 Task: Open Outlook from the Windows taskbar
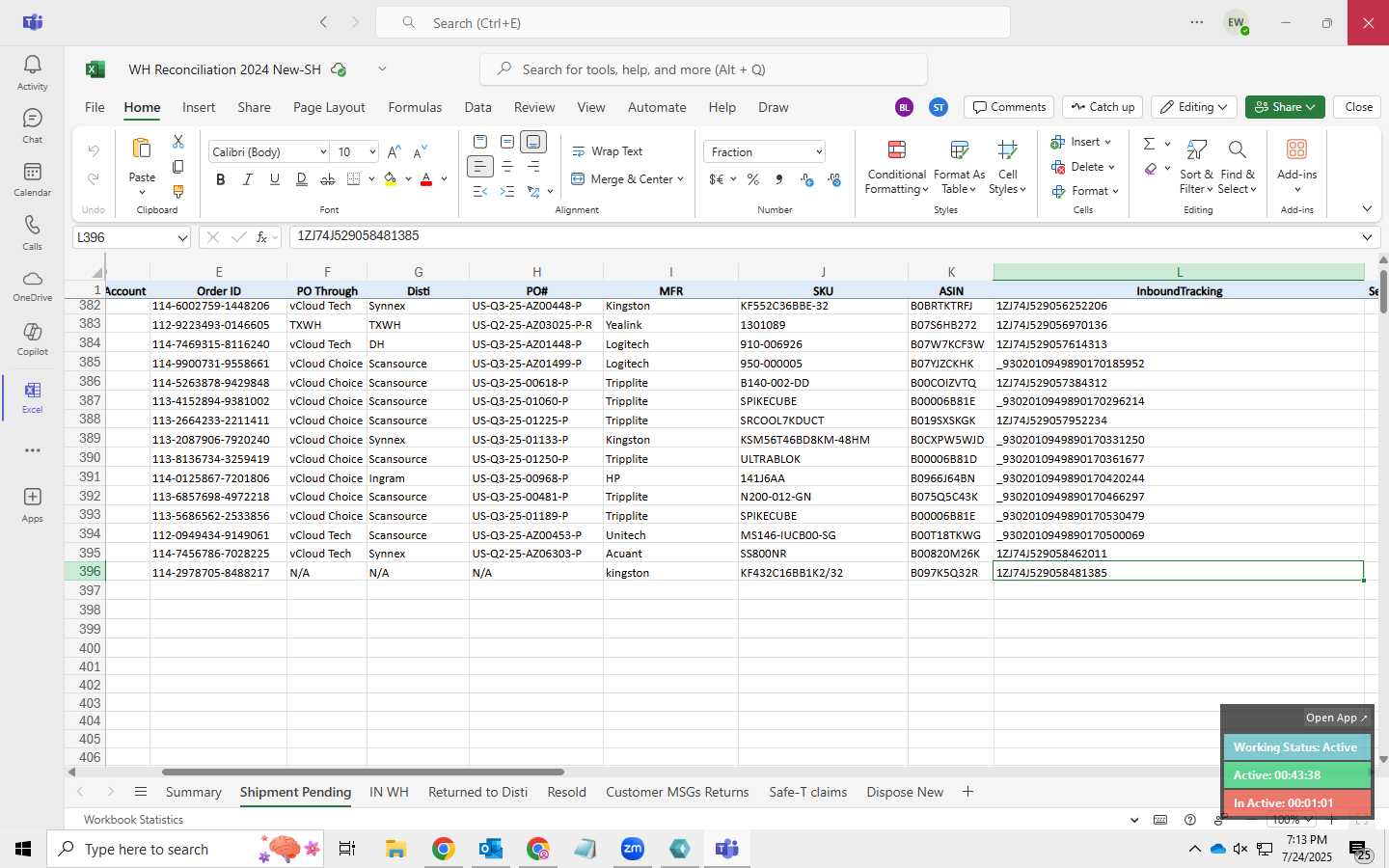[490, 849]
